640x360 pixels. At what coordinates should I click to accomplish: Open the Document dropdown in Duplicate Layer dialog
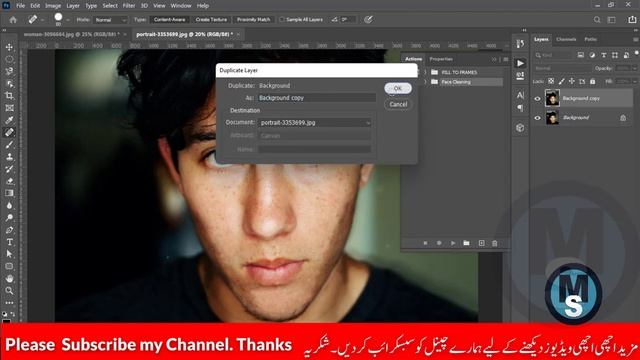pyautogui.click(x=315, y=122)
